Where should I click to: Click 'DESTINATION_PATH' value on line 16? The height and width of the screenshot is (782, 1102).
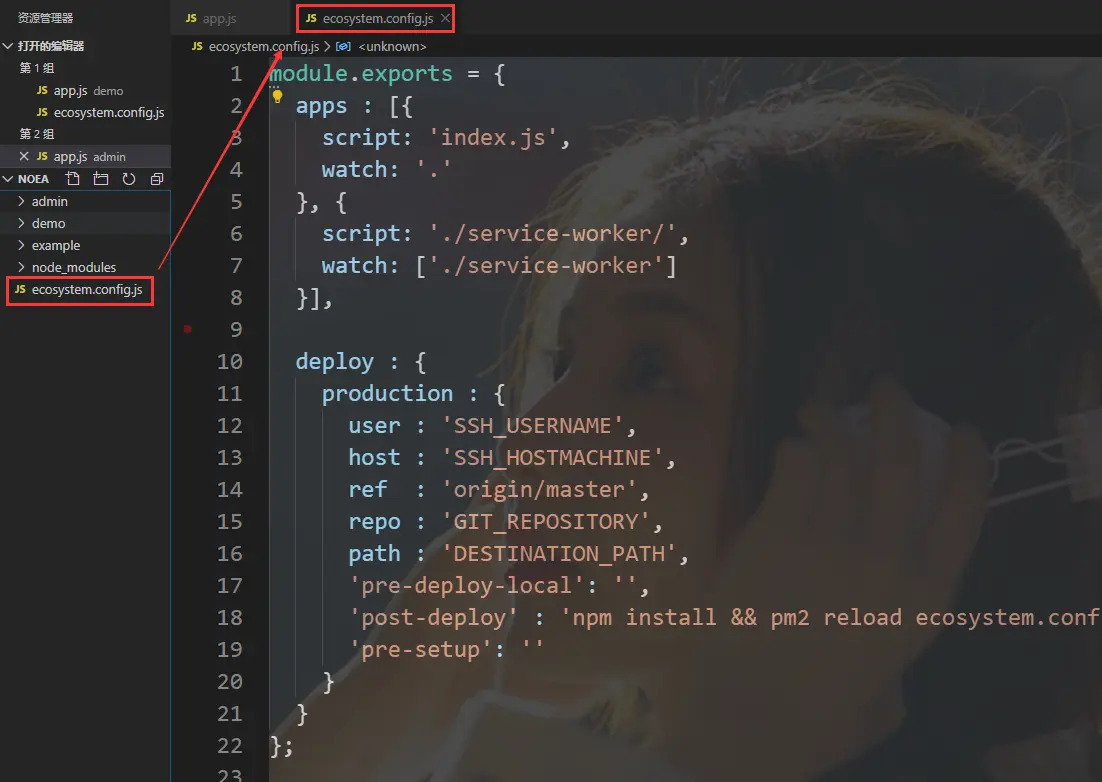[559, 554]
